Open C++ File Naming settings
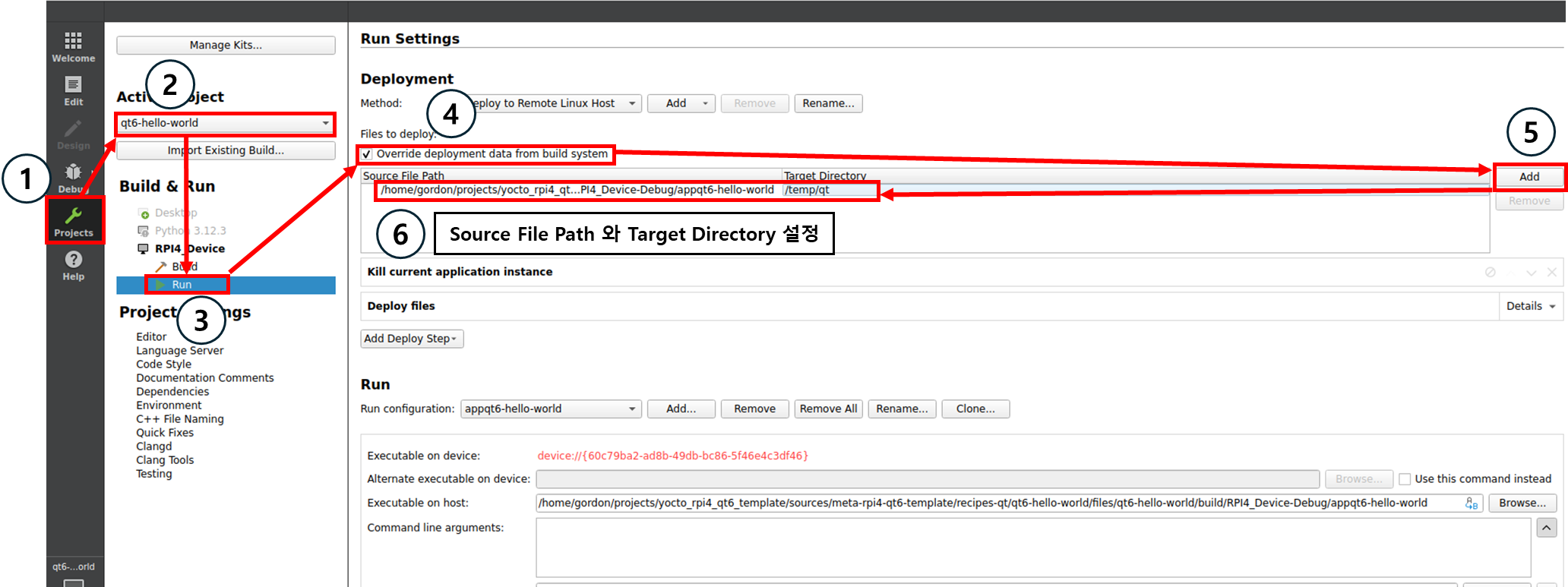This screenshot has height=587, width=1568. click(x=180, y=419)
